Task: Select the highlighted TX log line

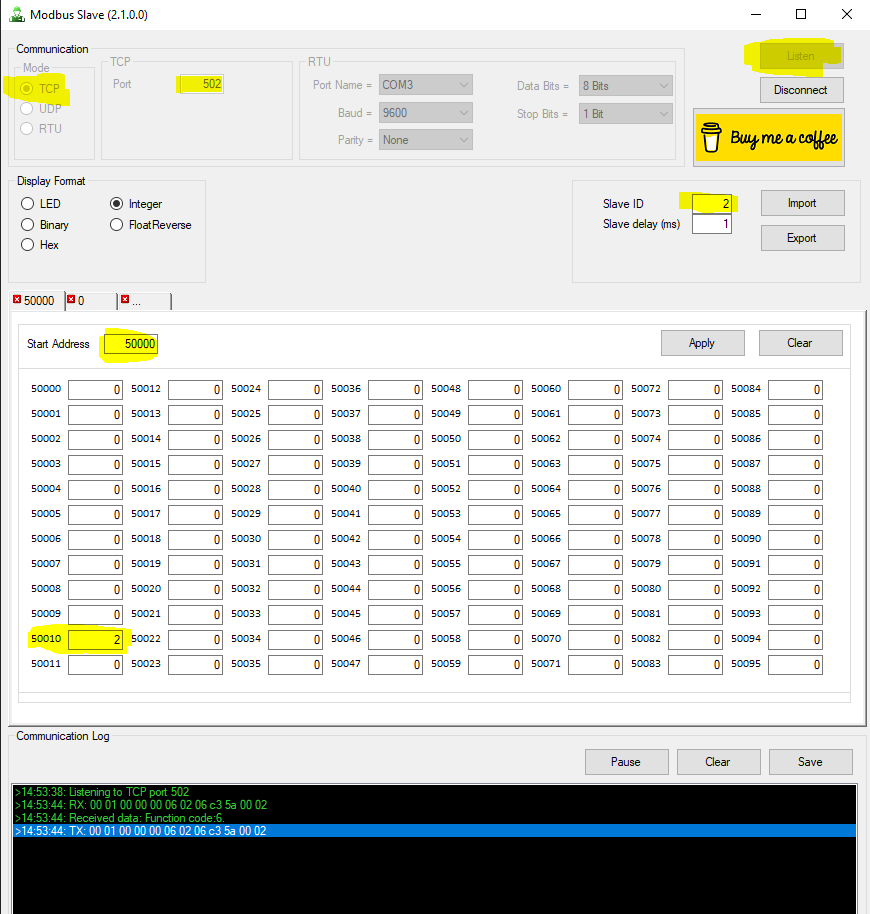Action: pyautogui.click(x=434, y=831)
